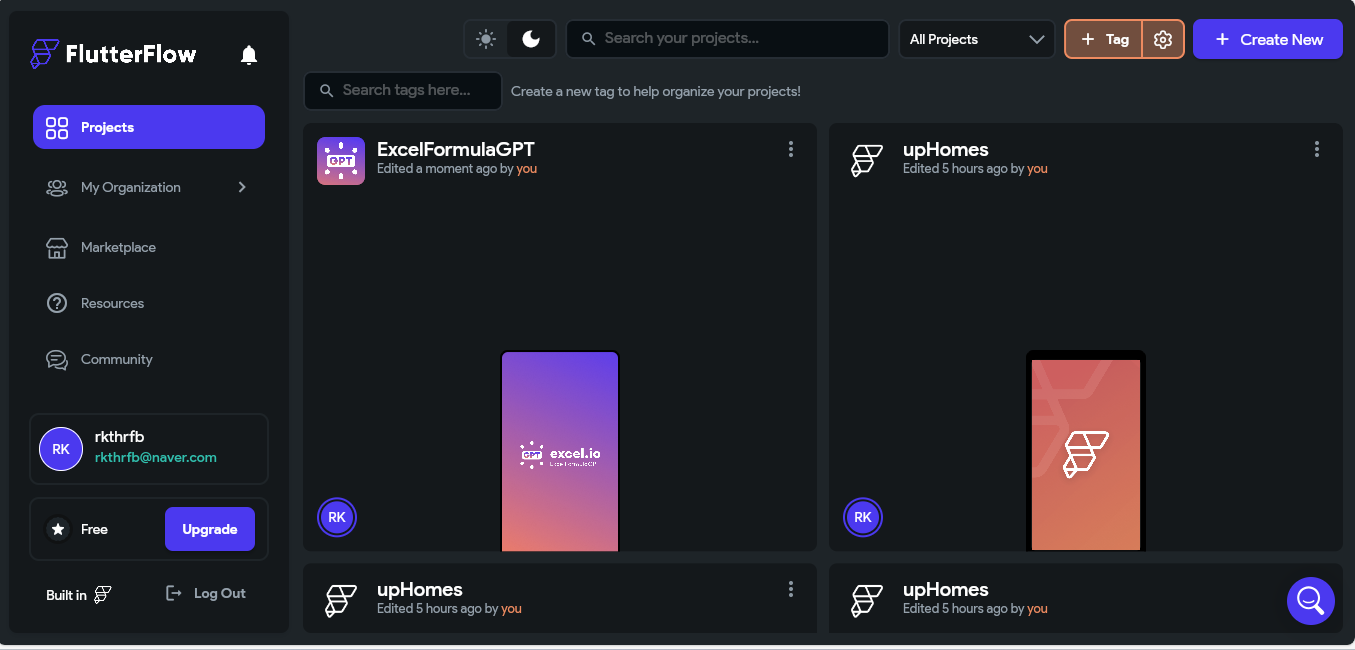Click the My Organization people icon
The image size is (1355, 650).
coord(57,187)
